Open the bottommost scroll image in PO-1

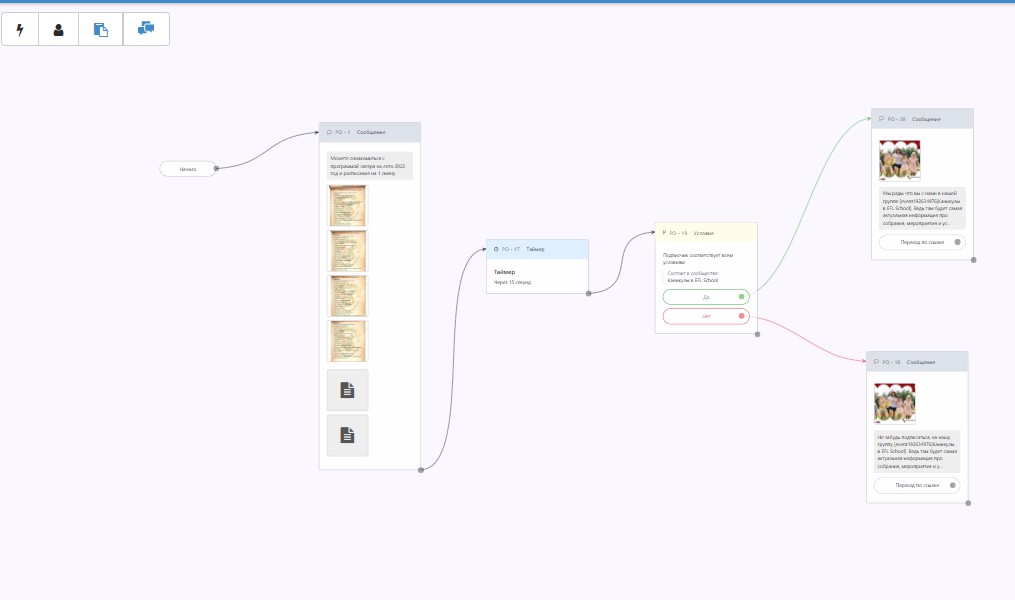(348, 341)
